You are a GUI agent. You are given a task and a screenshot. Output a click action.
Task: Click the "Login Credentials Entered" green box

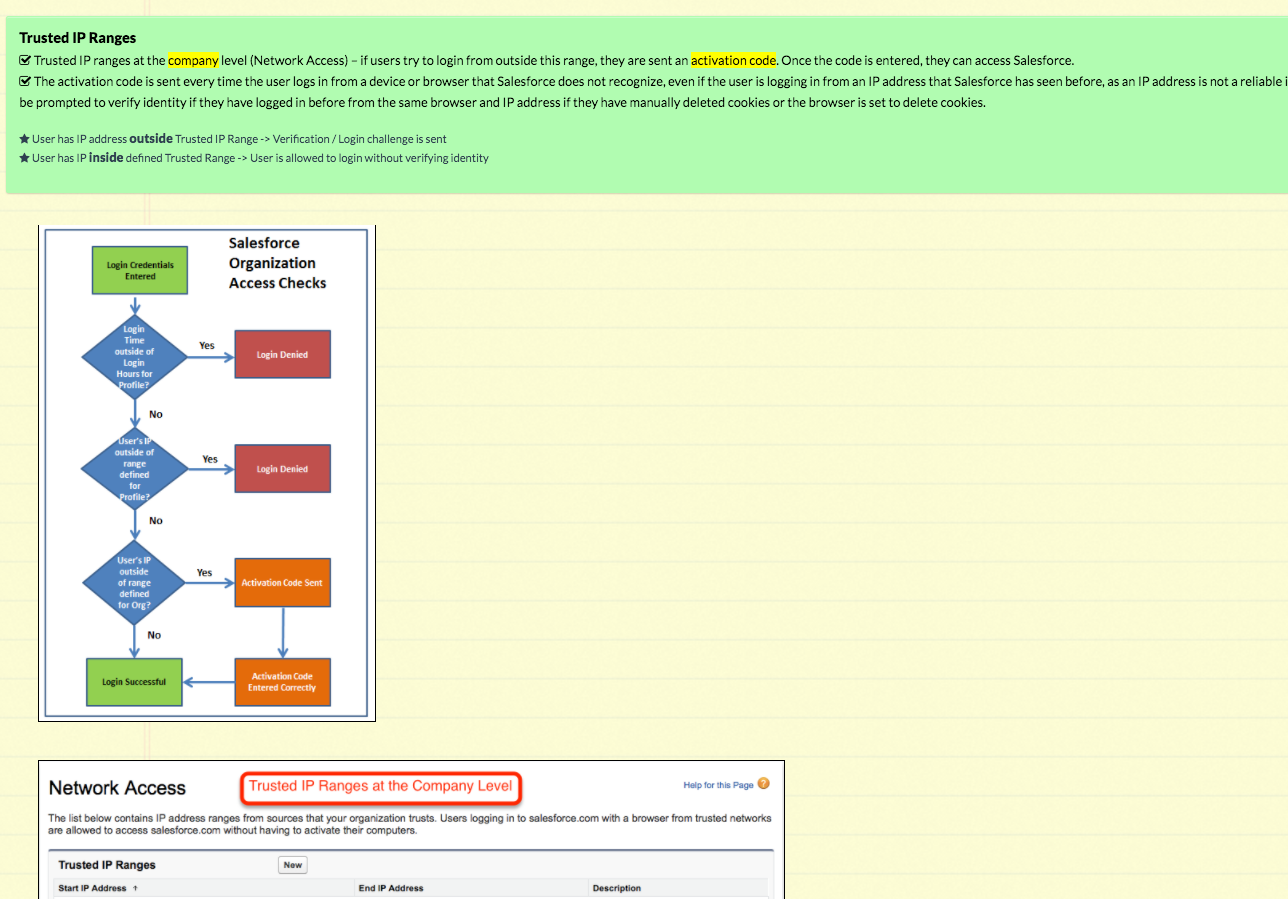point(140,270)
